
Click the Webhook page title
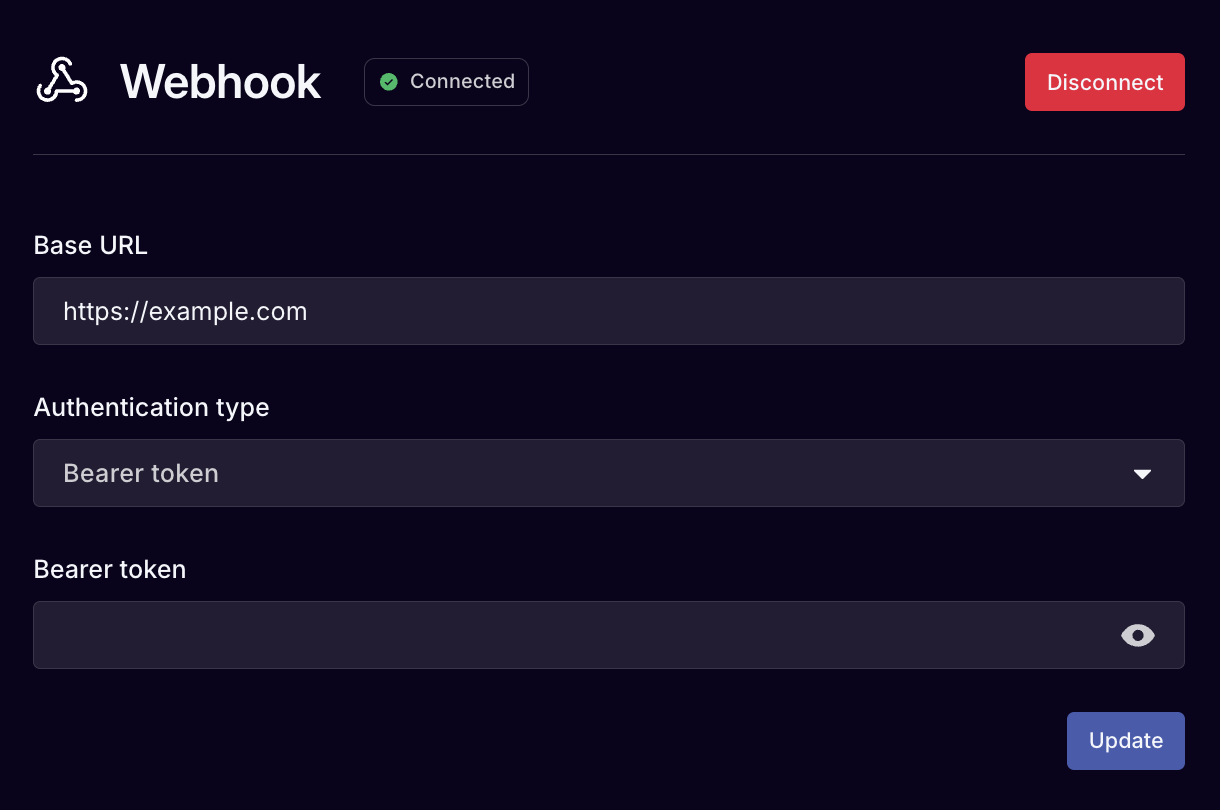pyautogui.click(x=219, y=82)
